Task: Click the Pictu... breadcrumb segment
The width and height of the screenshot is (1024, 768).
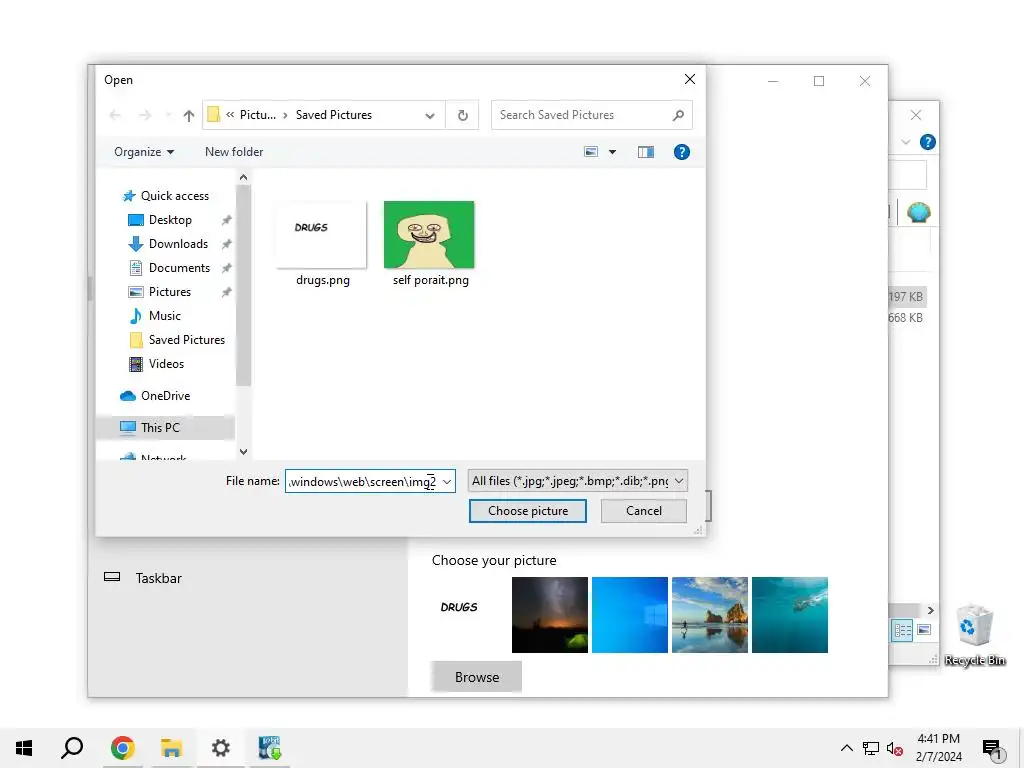Action: (258, 116)
